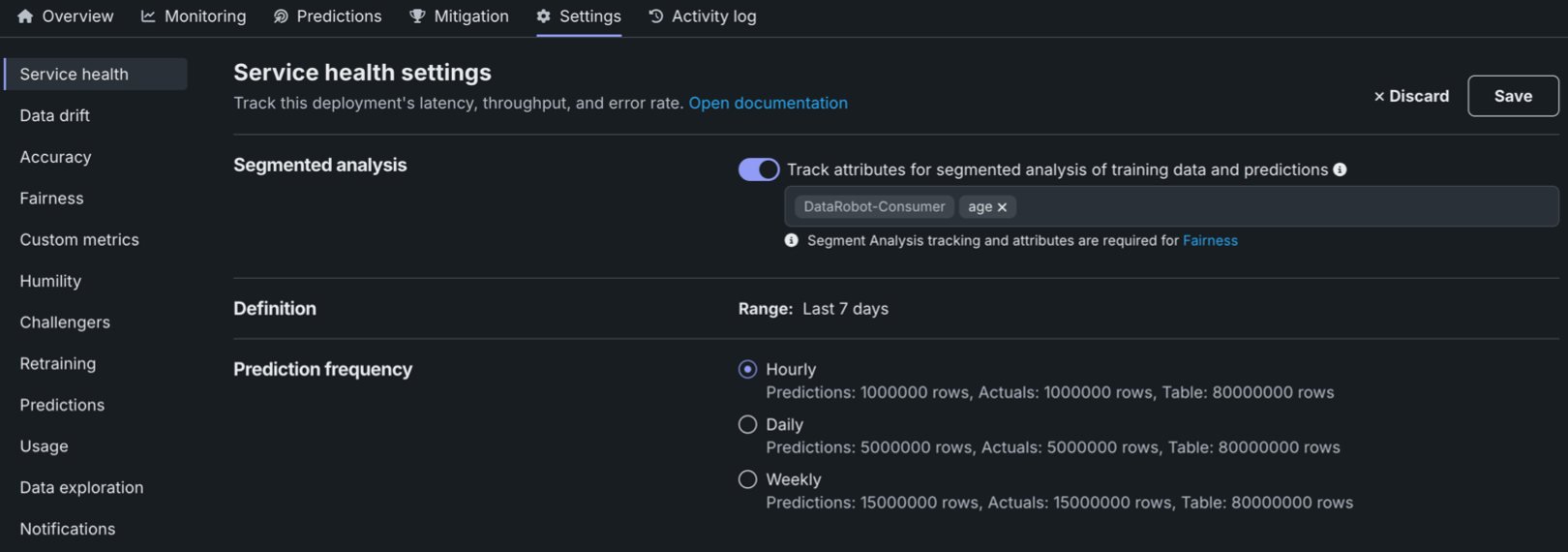This screenshot has height=552, width=1568.
Task: Select the Hourly prediction frequency
Action: (747, 369)
